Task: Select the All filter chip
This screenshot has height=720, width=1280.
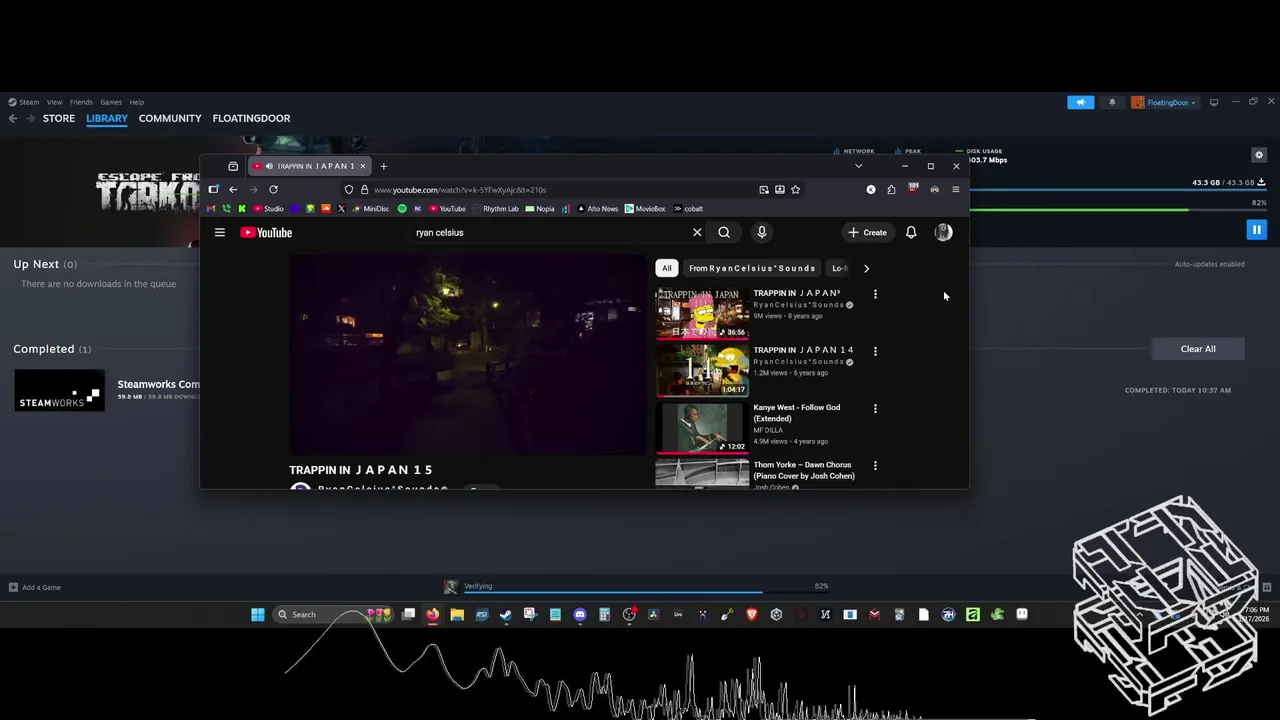Action: 667,268
